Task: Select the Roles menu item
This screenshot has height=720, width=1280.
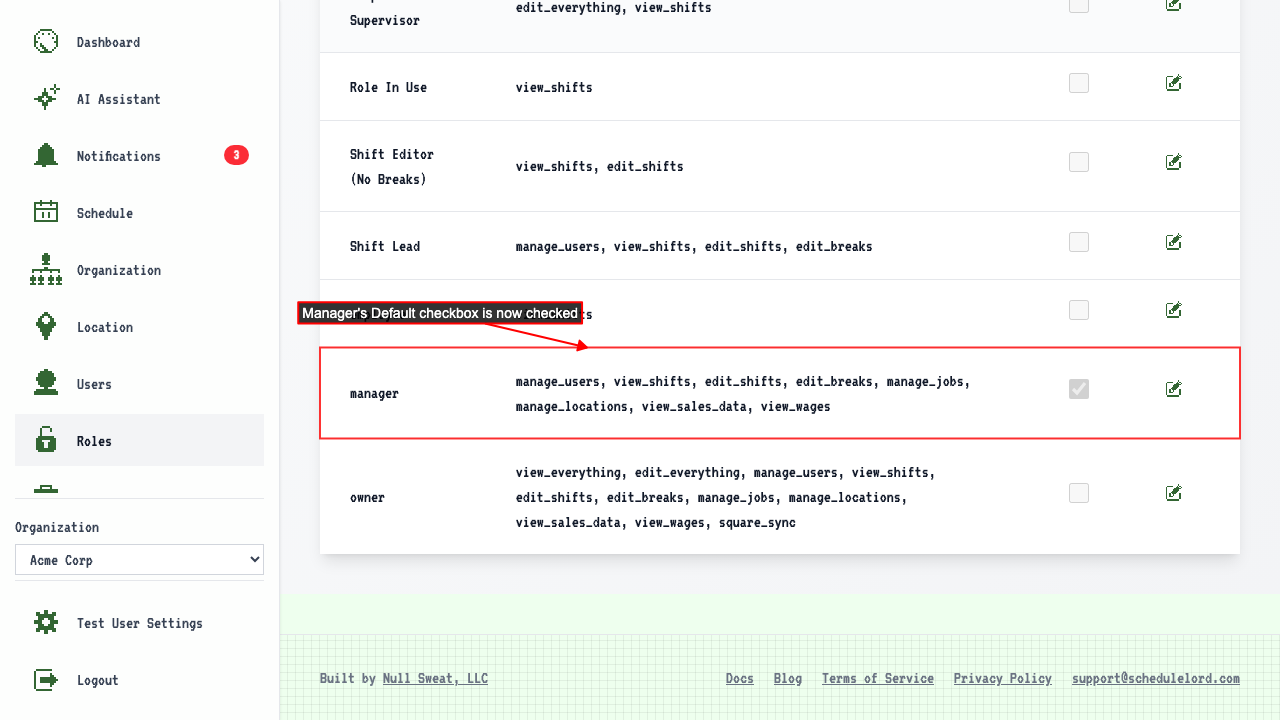Action: [x=139, y=441]
